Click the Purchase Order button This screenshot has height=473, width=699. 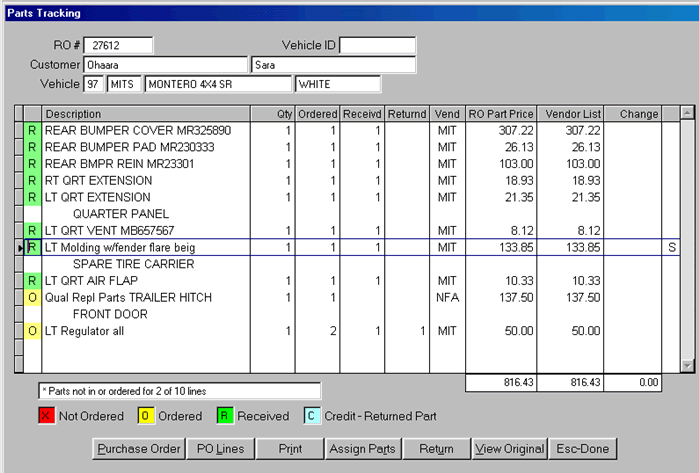[137, 449]
